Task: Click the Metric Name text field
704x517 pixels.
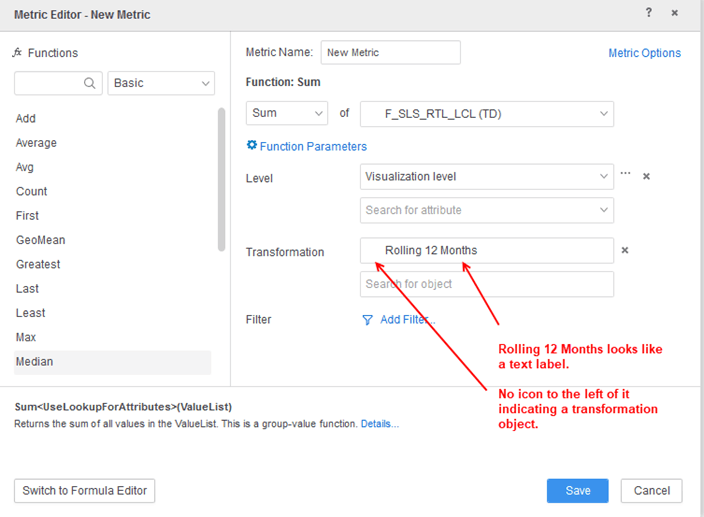Action: click(x=390, y=53)
